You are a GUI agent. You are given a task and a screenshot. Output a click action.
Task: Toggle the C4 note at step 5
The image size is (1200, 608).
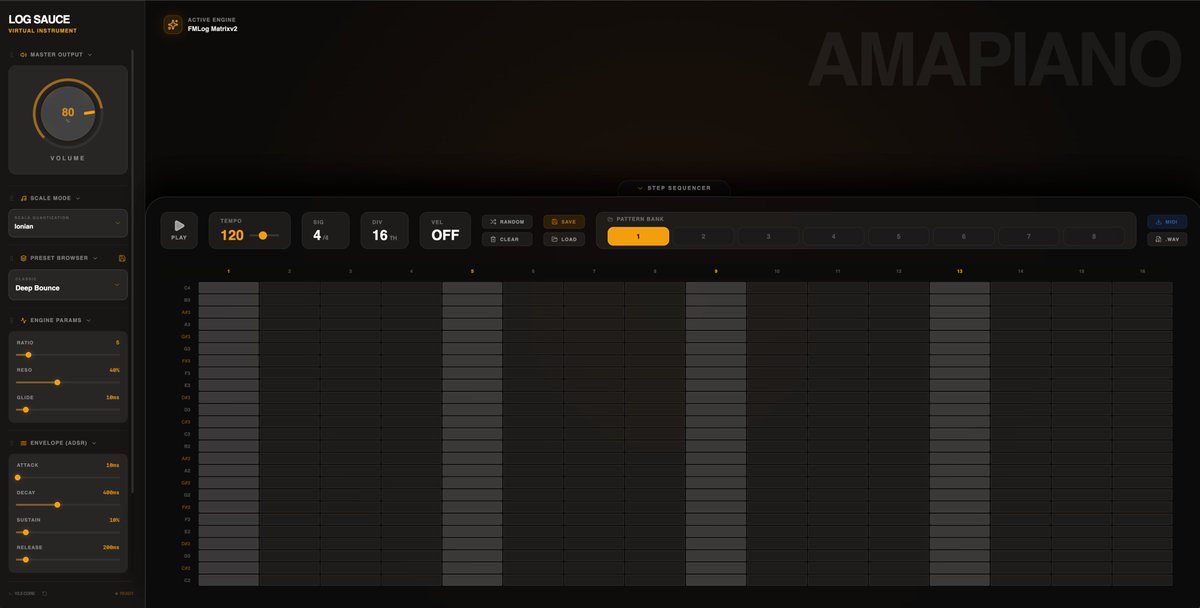[472, 288]
